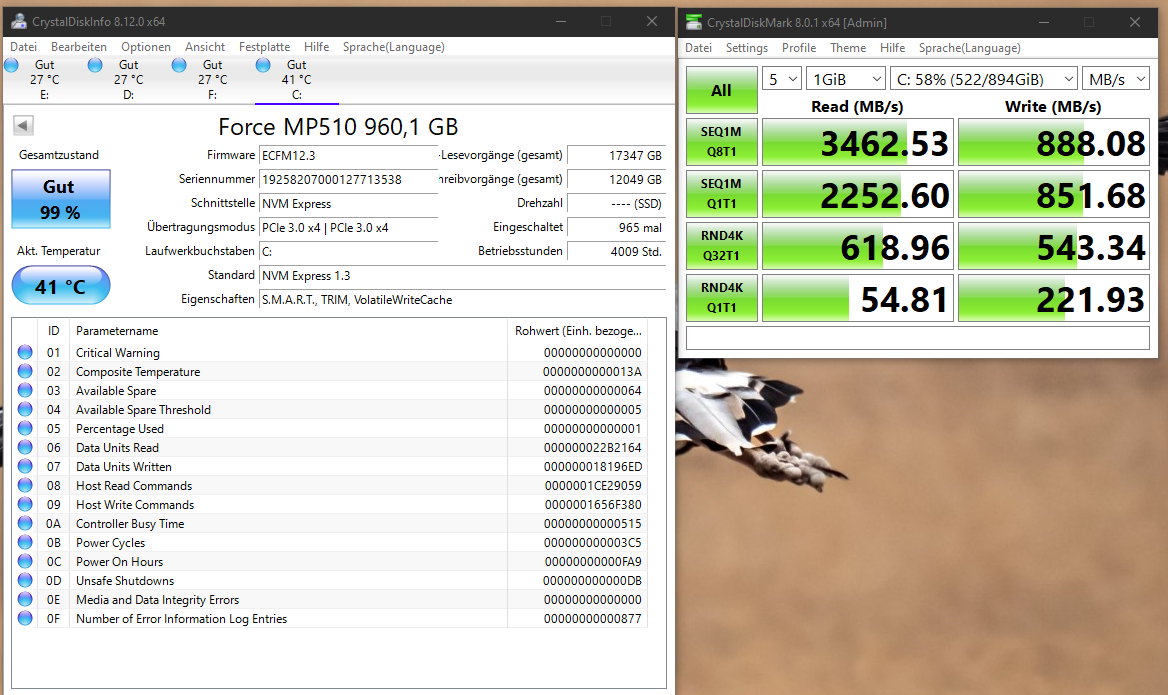The height and width of the screenshot is (695, 1168).
Task: Click status orb for Error Information Log Entries
Action: coord(25,618)
